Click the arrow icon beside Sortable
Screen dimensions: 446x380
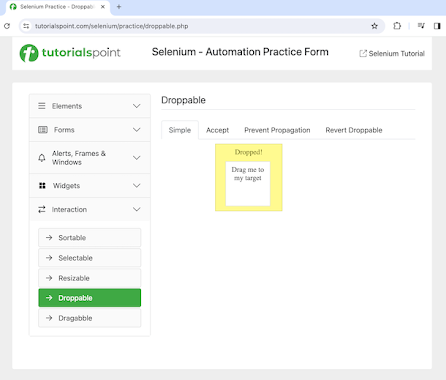coord(49,238)
